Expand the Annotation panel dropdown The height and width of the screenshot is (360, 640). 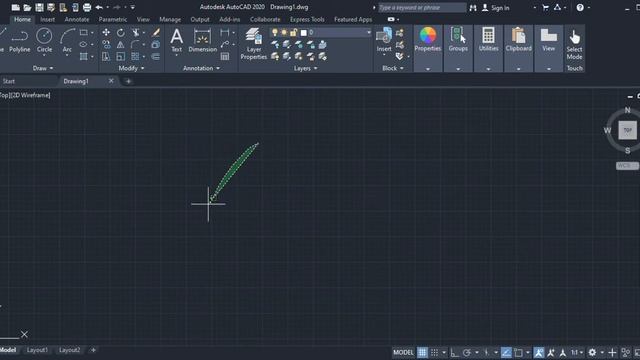[x=201, y=68]
